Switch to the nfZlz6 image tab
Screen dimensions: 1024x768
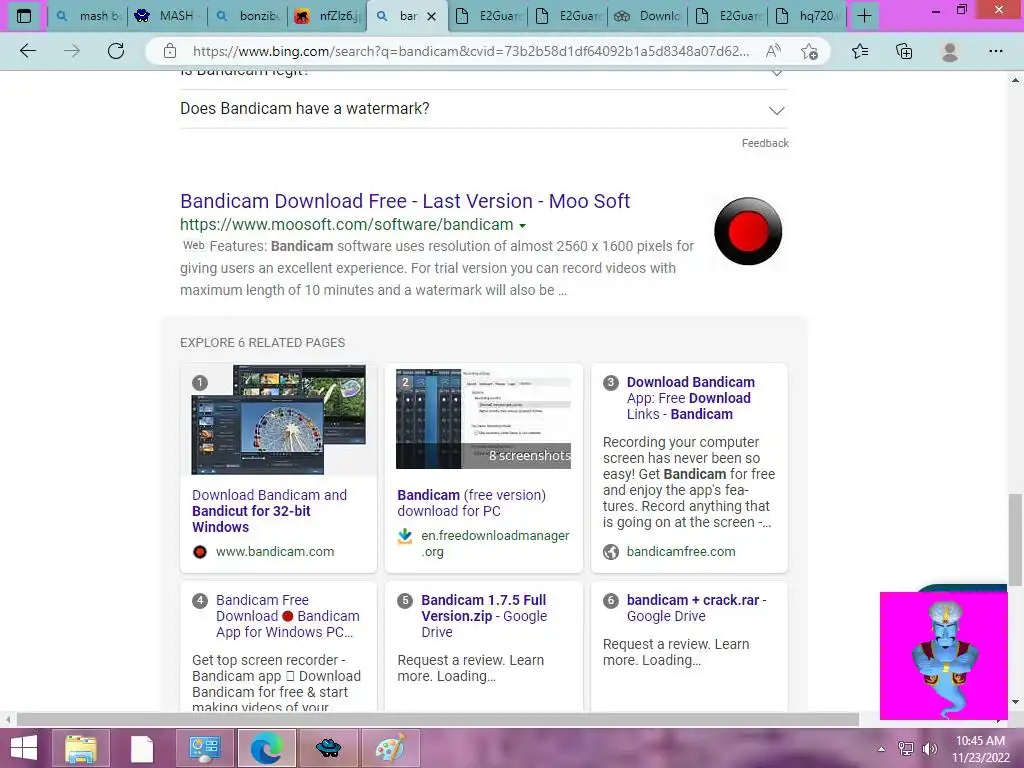327,16
